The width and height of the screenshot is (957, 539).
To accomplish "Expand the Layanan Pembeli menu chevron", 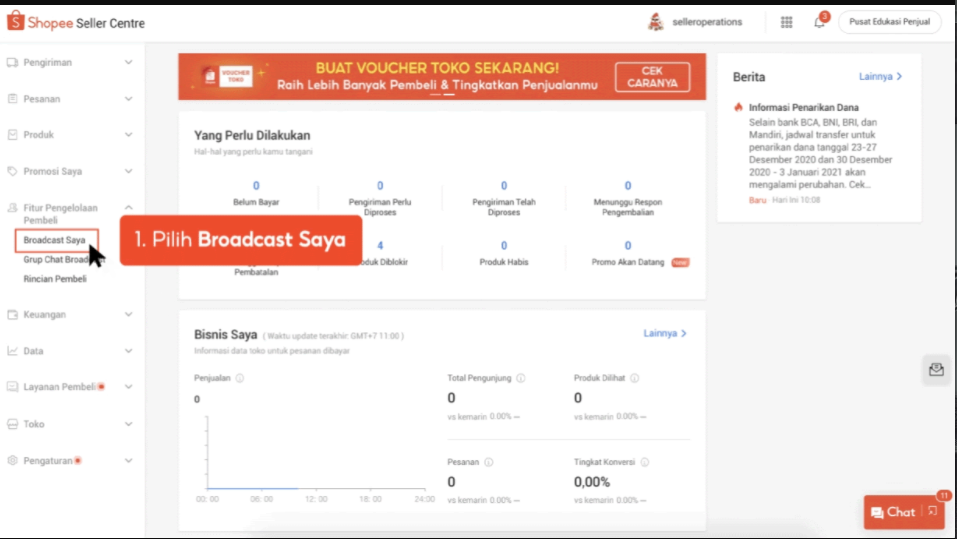I will (129, 386).
